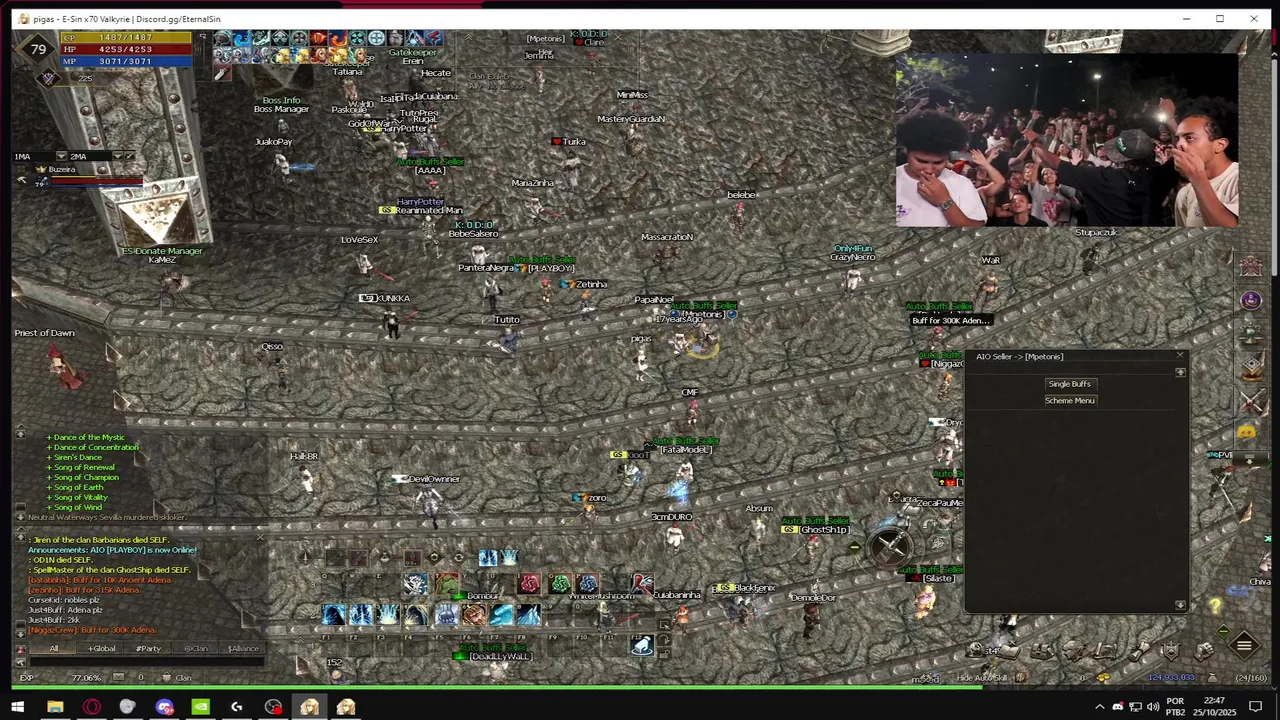Show hidden system tray icons
This screenshot has height=720, width=1280.
[1100, 707]
